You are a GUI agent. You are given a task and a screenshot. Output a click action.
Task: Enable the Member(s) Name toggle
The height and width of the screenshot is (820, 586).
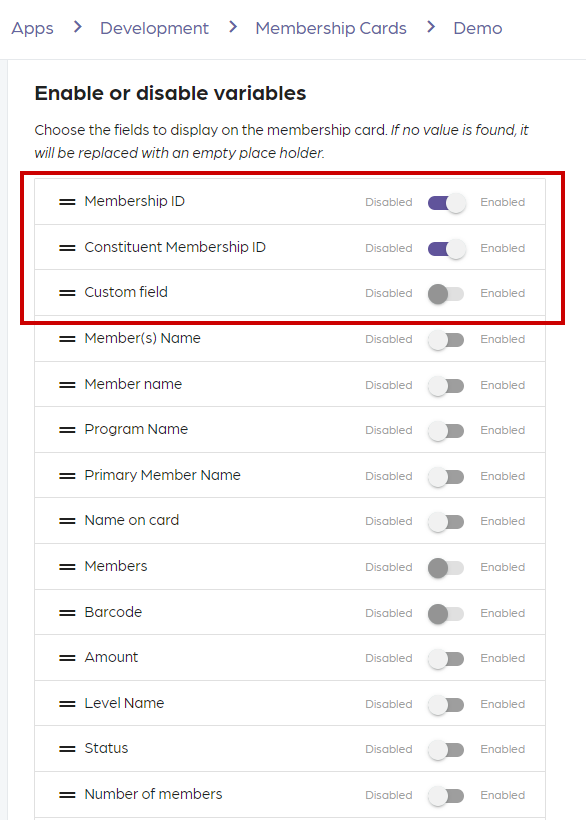pos(446,340)
